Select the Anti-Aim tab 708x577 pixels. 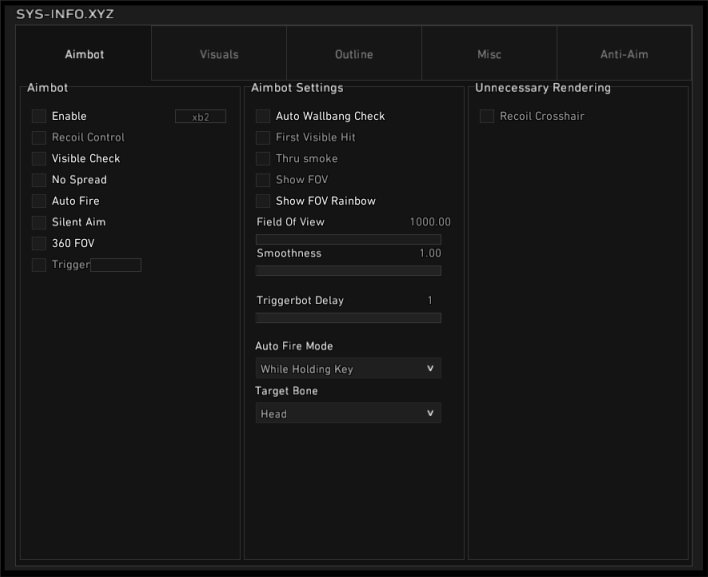[624, 54]
